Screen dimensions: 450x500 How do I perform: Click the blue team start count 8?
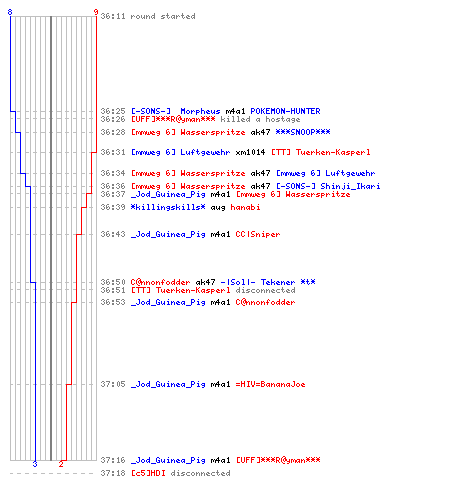(x=10, y=12)
